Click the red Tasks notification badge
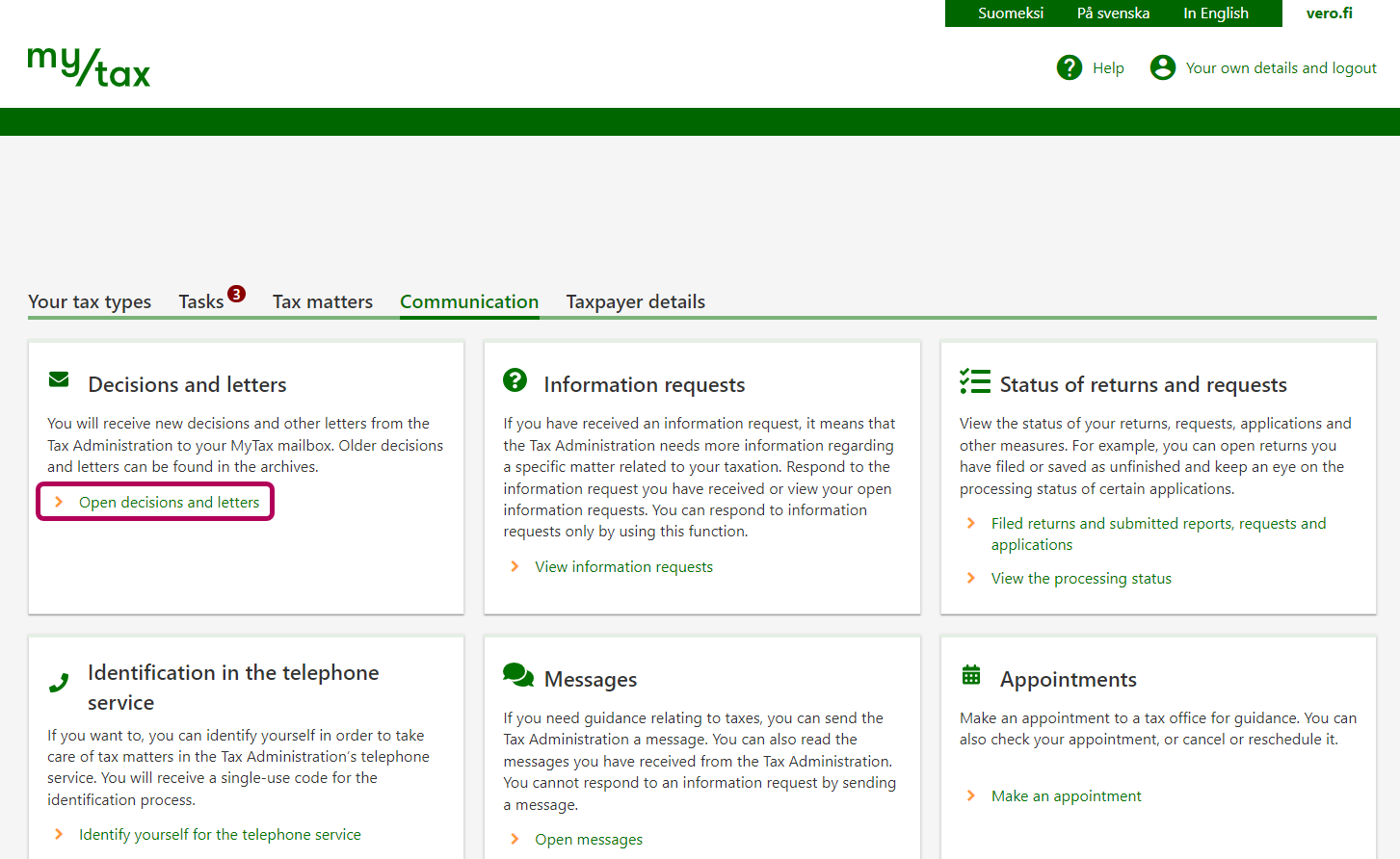This screenshot has width=1400, height=859. [237, 294]
